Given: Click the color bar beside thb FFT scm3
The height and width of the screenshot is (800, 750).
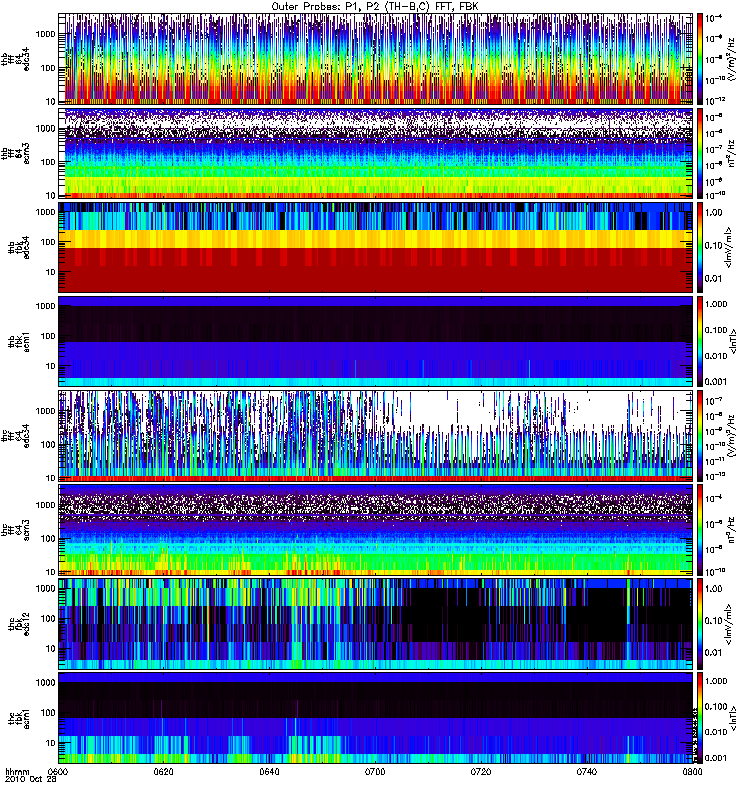Looking at the screenshot, I should (700, 153).
